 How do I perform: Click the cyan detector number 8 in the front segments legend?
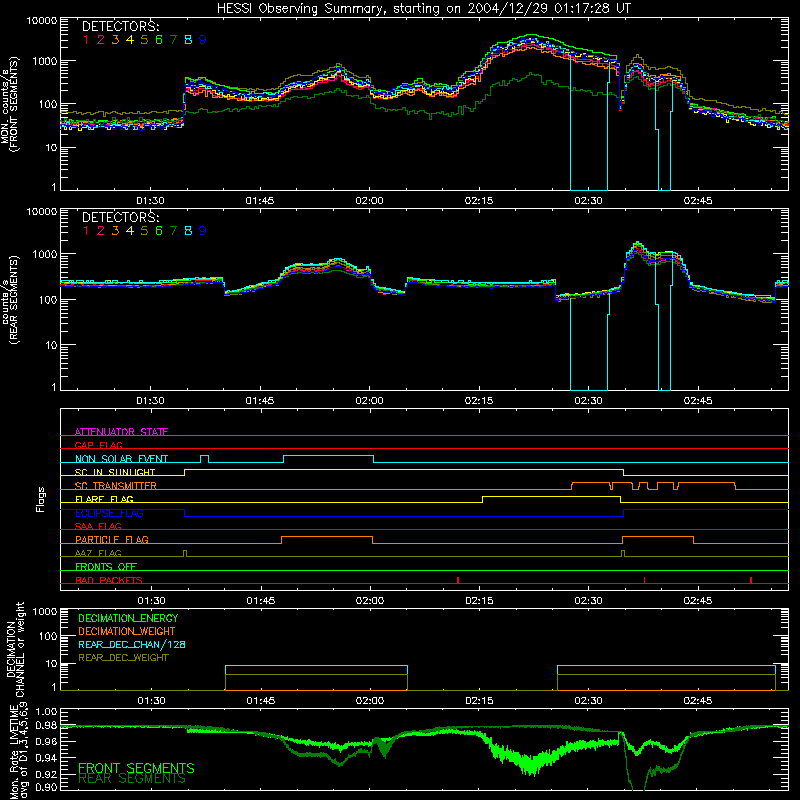point(188,40)
